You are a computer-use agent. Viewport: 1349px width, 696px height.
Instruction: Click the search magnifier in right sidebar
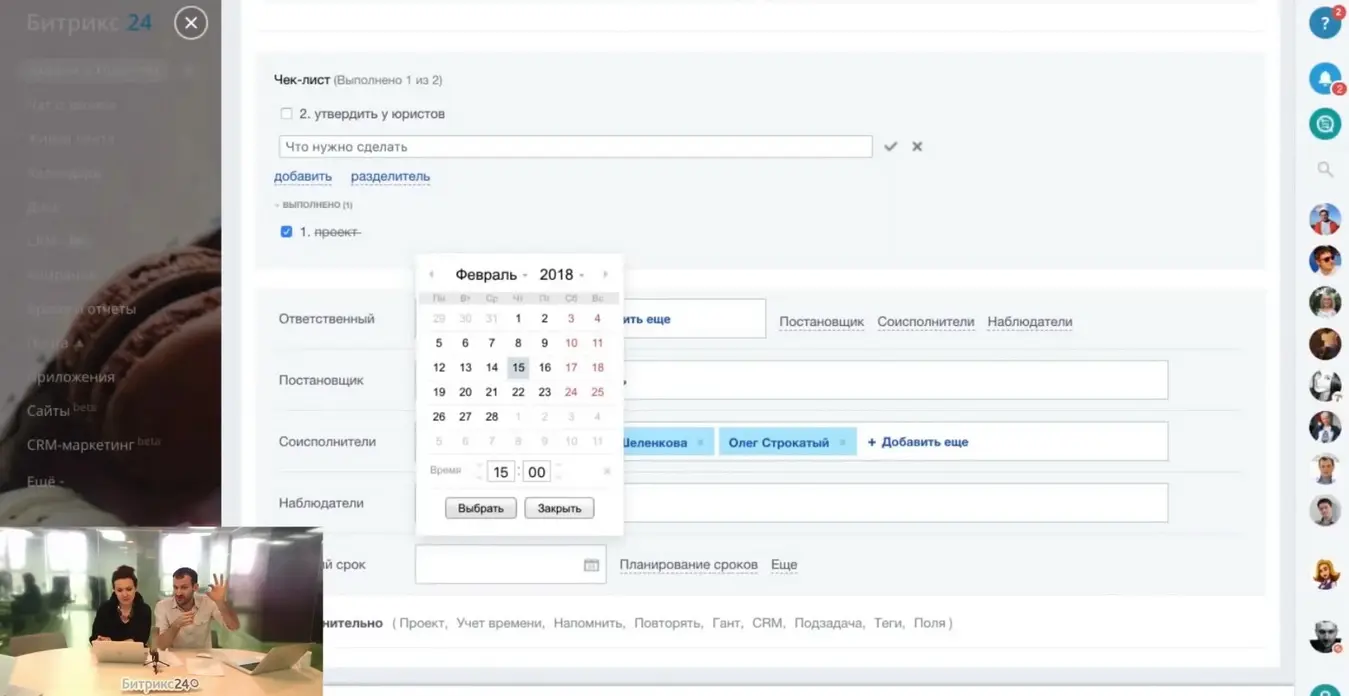coord(1324,170)
